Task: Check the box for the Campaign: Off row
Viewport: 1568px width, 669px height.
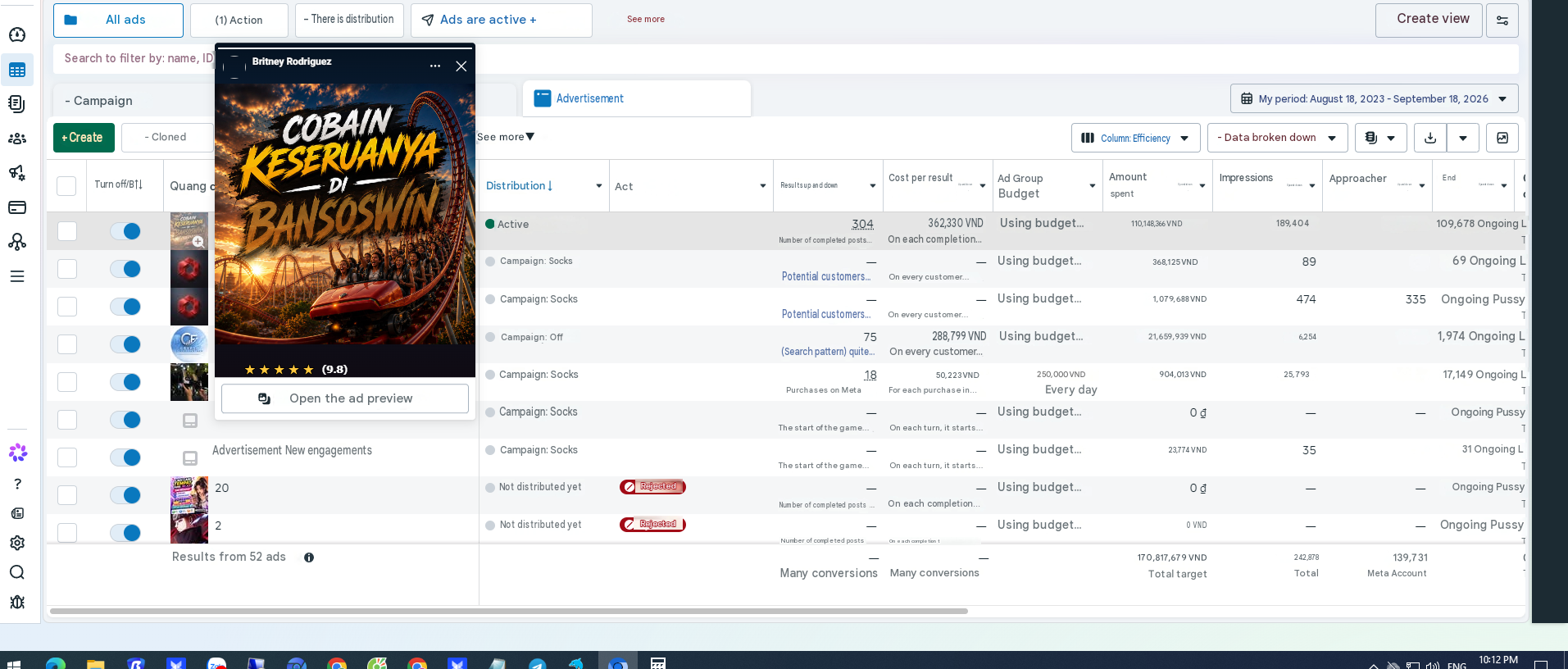Action: click(x=67, y=344)
